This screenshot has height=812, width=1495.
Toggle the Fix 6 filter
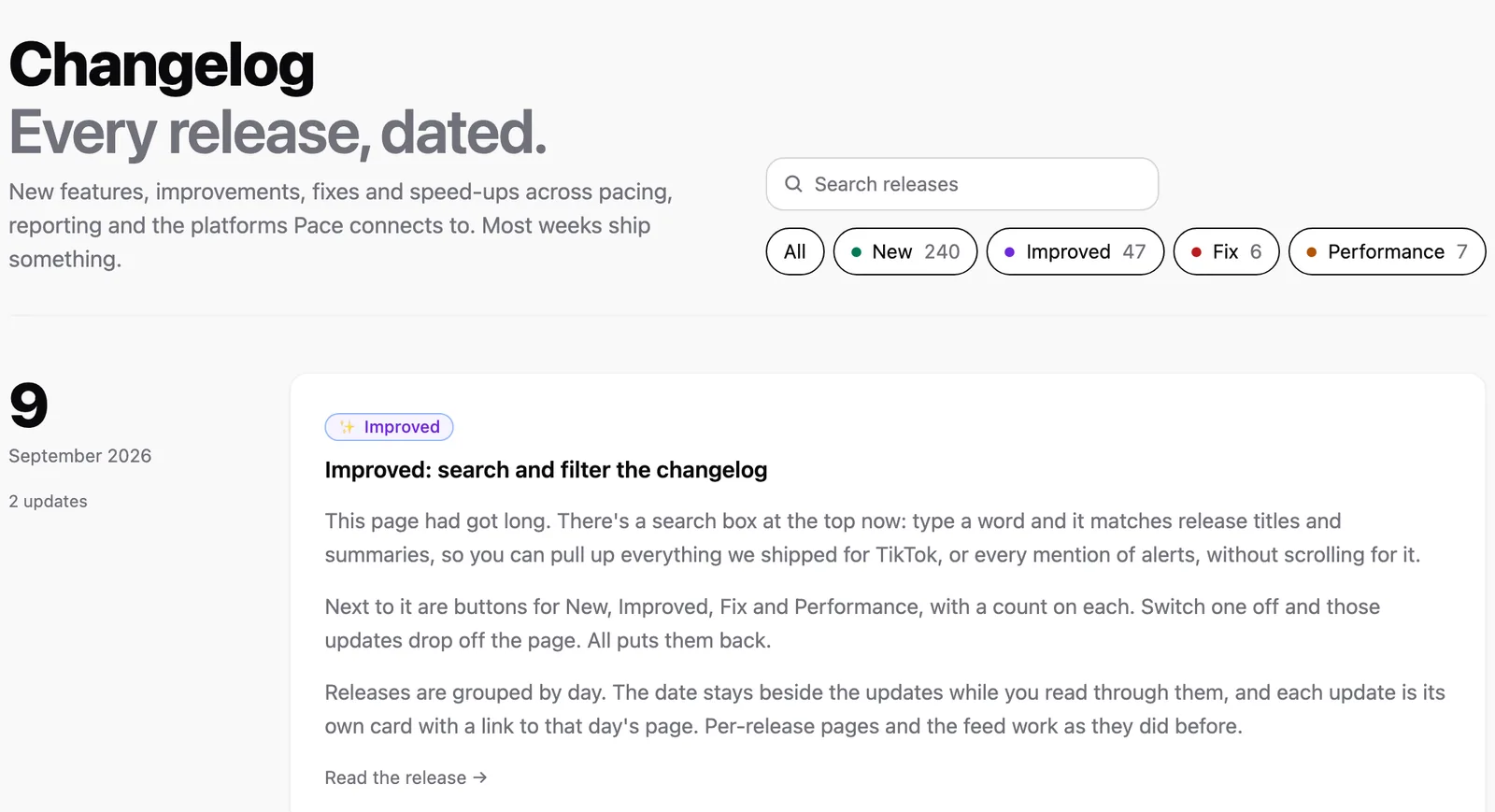point(1226,251)
